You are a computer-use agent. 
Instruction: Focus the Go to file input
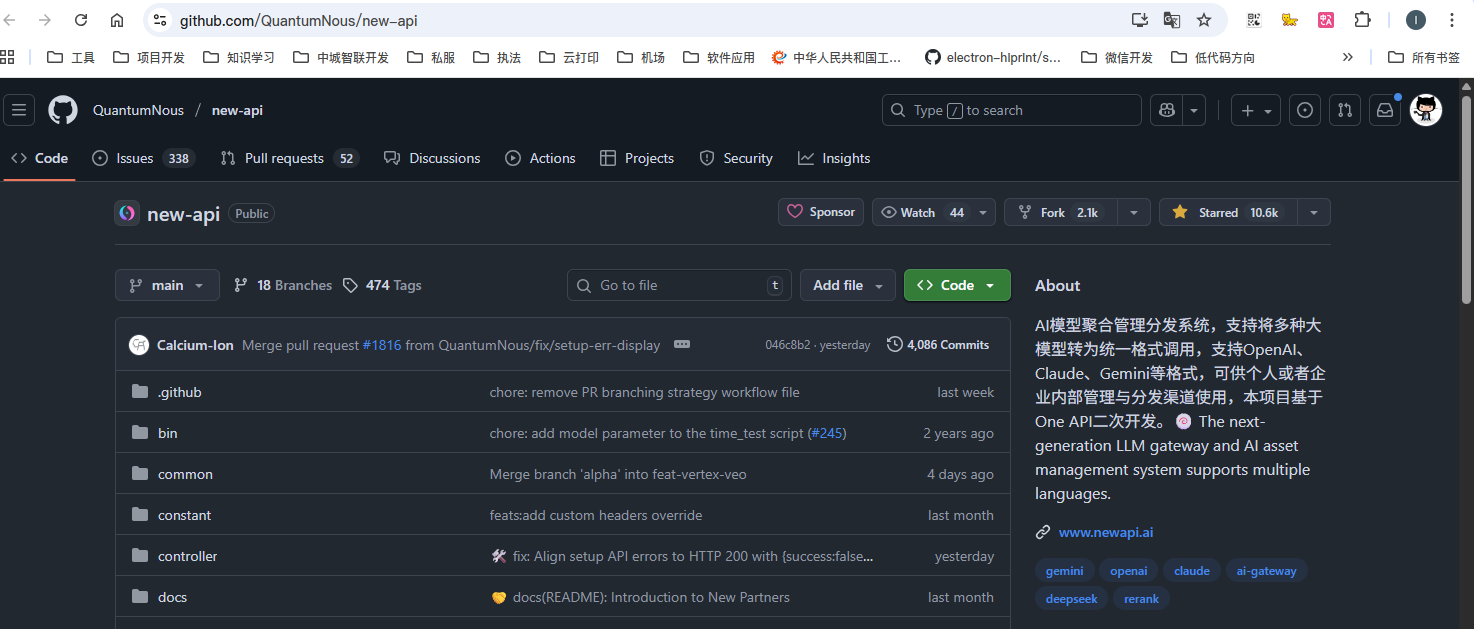coord(679,285)
